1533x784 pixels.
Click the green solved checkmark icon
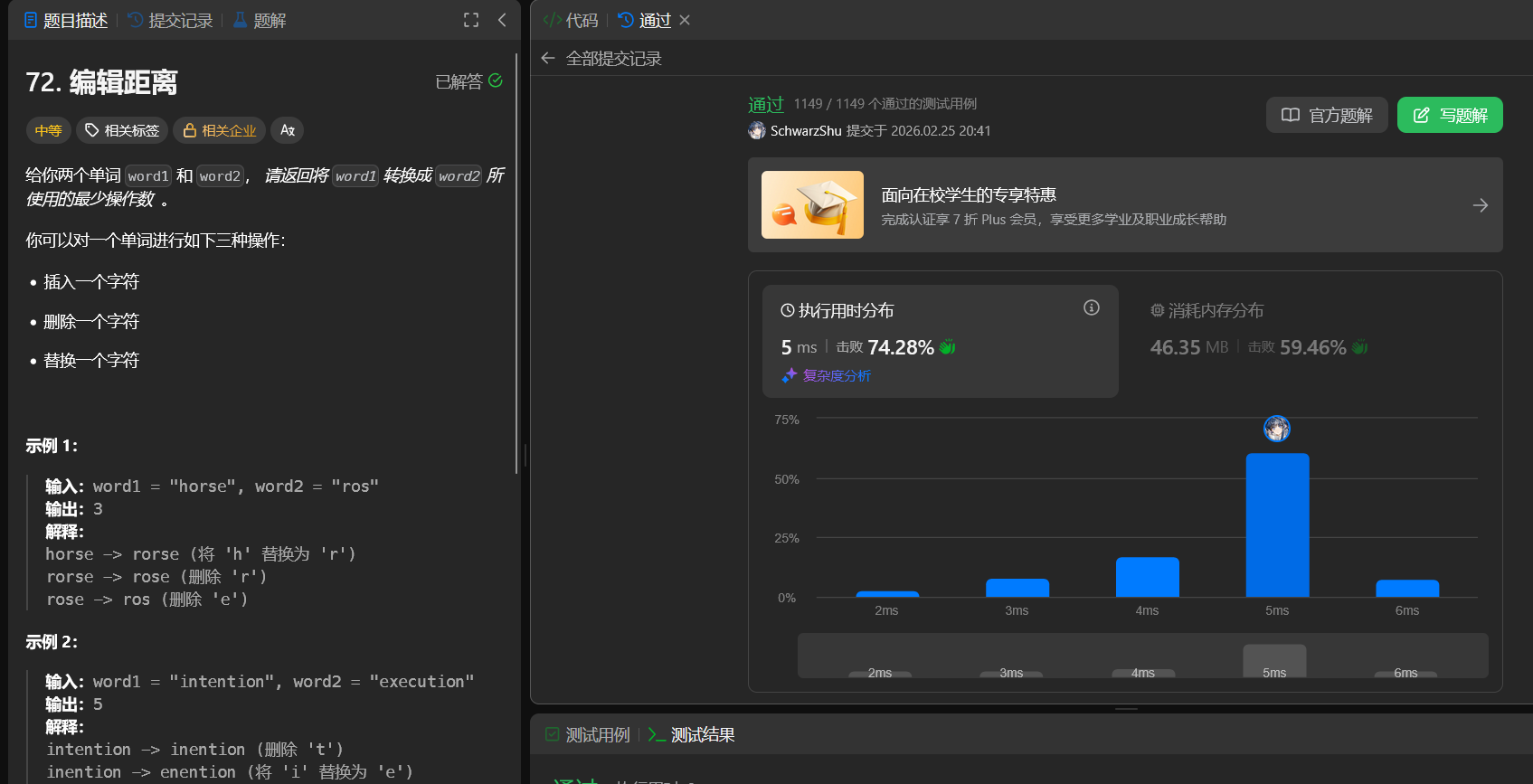(496, 80)
